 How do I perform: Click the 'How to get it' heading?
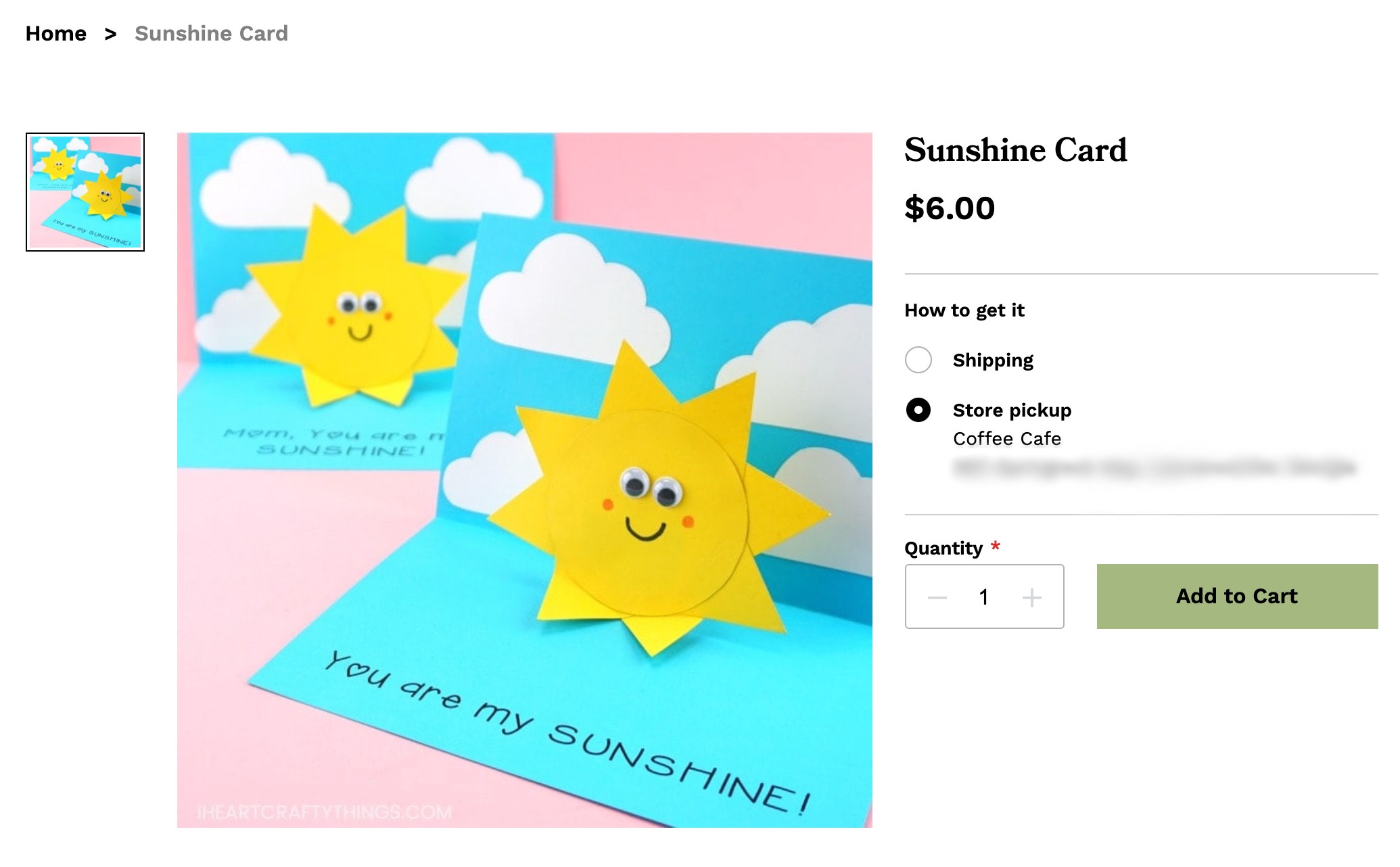click(964, 310)
